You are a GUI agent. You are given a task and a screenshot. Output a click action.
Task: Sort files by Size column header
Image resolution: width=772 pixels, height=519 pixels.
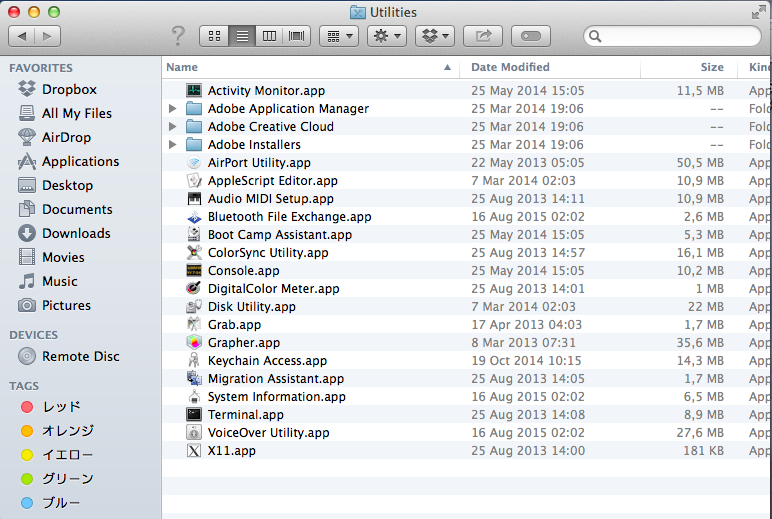pos(711,67)
